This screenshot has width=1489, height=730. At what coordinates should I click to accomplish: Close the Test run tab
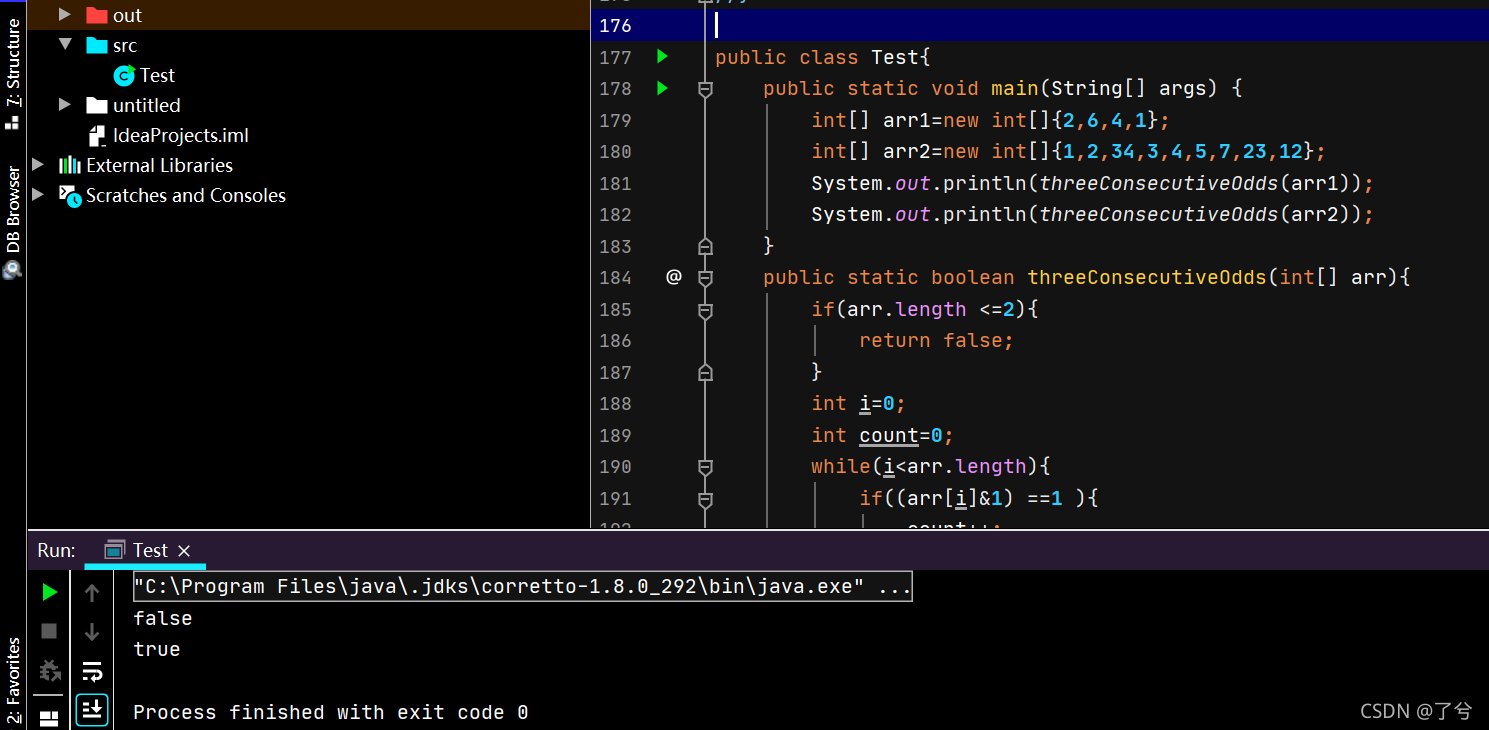click(184, 551)
